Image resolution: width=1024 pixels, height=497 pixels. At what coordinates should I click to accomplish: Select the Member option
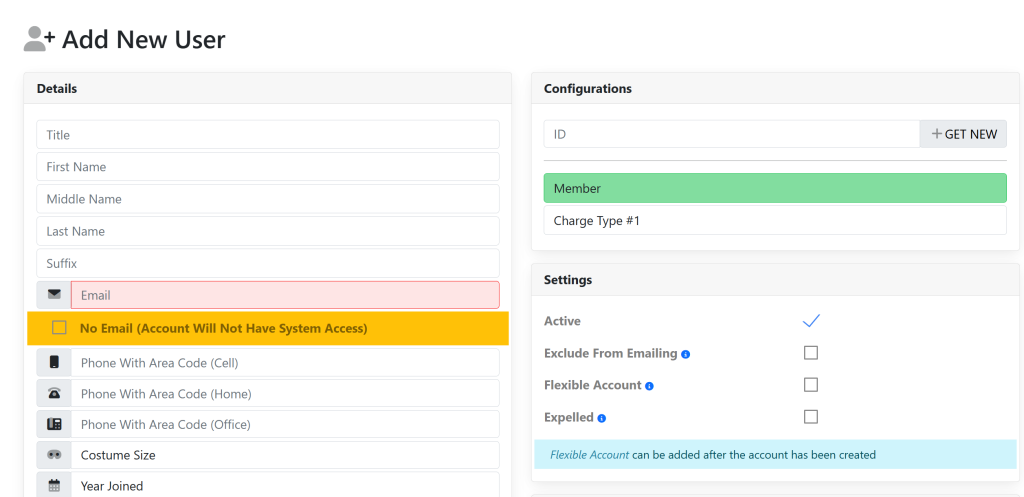point(775,188)
